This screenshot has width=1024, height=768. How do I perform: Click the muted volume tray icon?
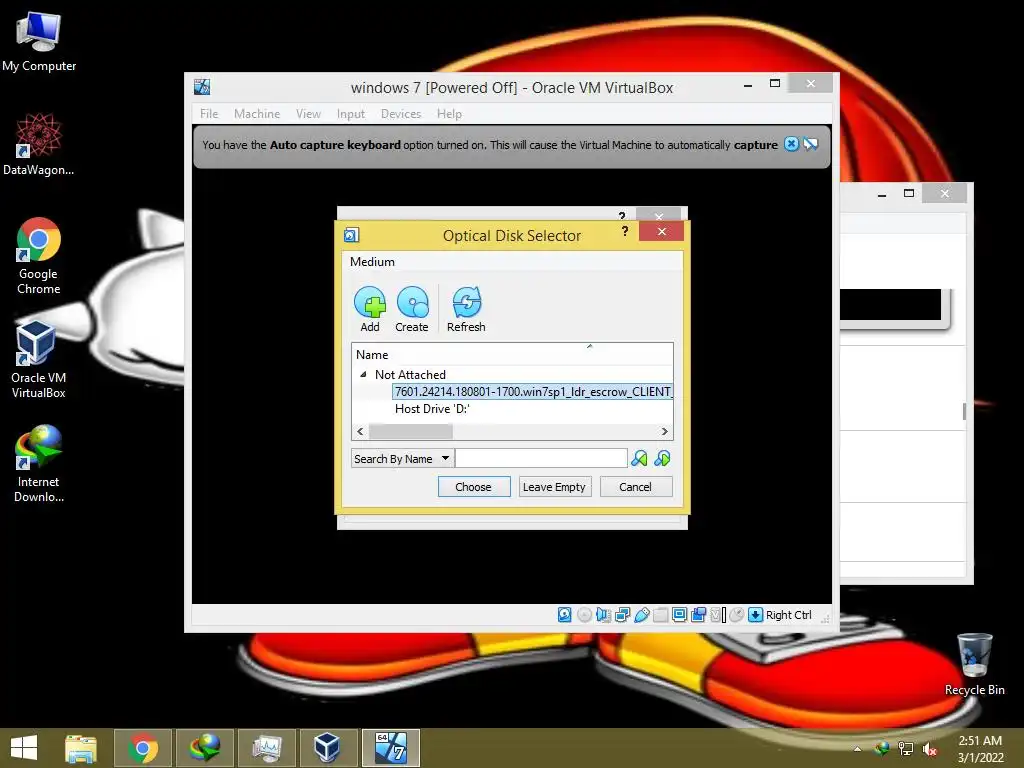click(x=929, y=749)
